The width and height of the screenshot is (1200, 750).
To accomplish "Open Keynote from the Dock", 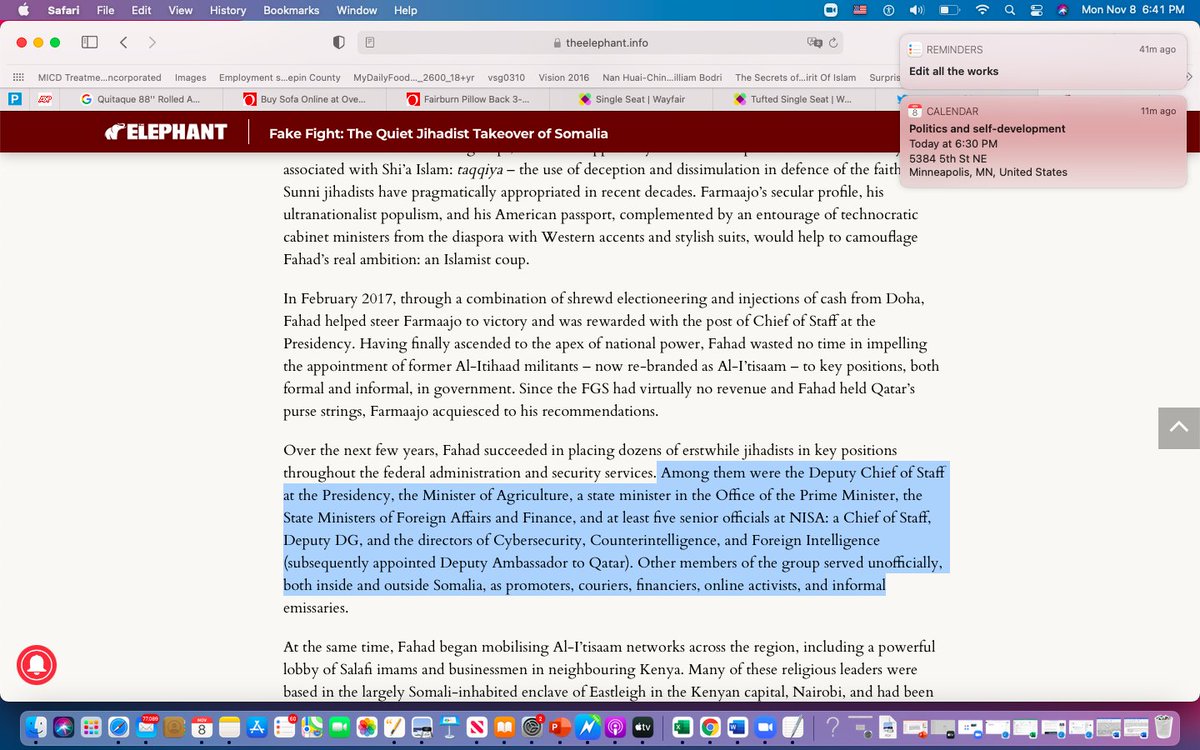I will (x=450, y=727).
